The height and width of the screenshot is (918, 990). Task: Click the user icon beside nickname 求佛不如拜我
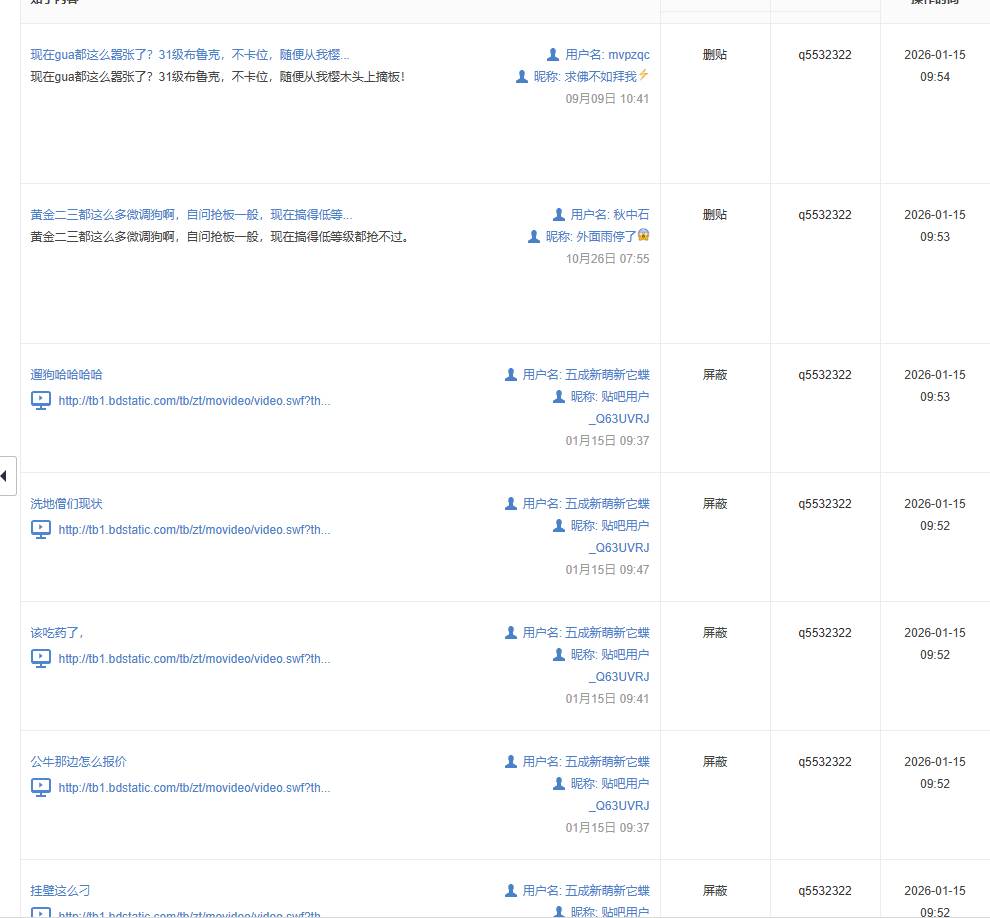[521, 76]
